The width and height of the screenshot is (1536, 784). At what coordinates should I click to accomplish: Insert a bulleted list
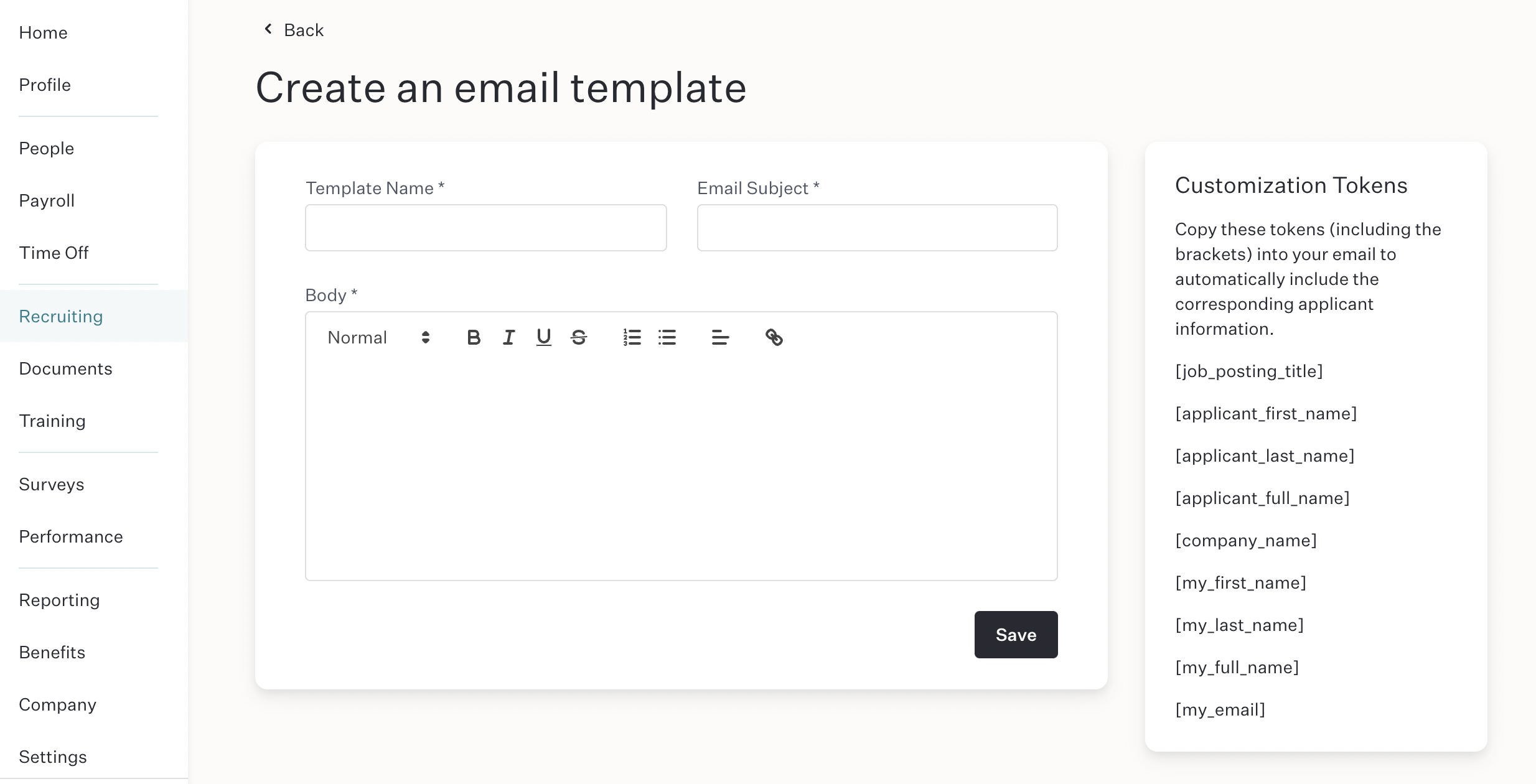click(667, 337)
